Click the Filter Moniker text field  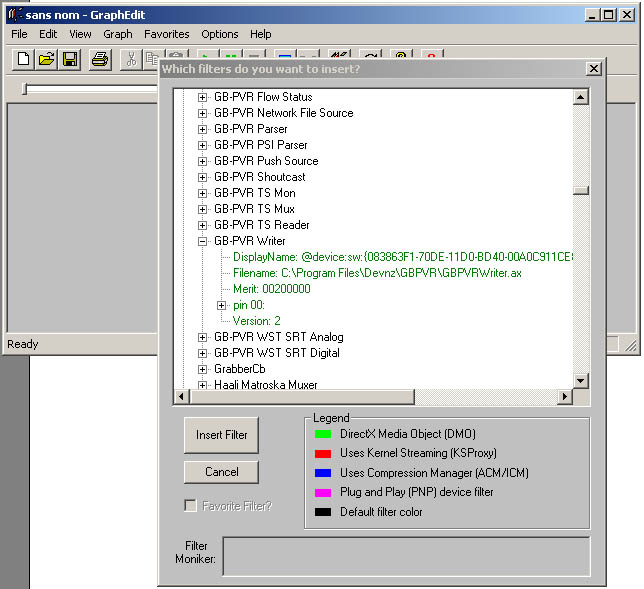click(405, 556)
